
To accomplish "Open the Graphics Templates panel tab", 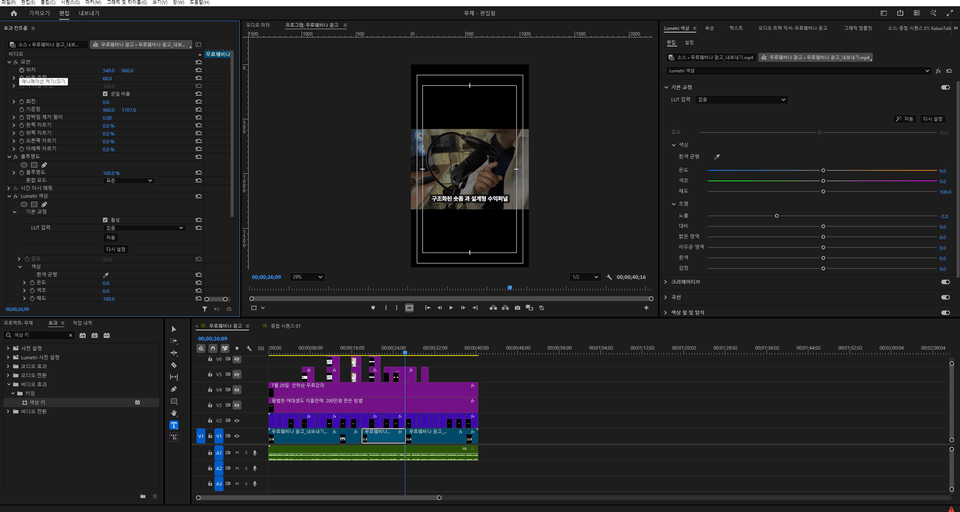I will [858, 28].
